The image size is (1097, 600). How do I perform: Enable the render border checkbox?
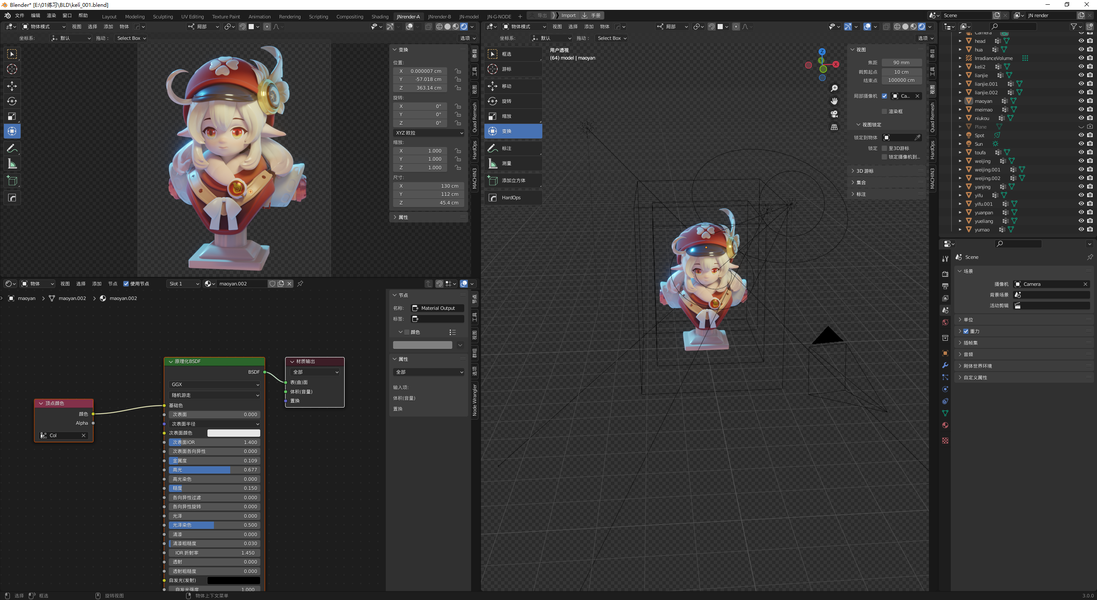(884, 111)
